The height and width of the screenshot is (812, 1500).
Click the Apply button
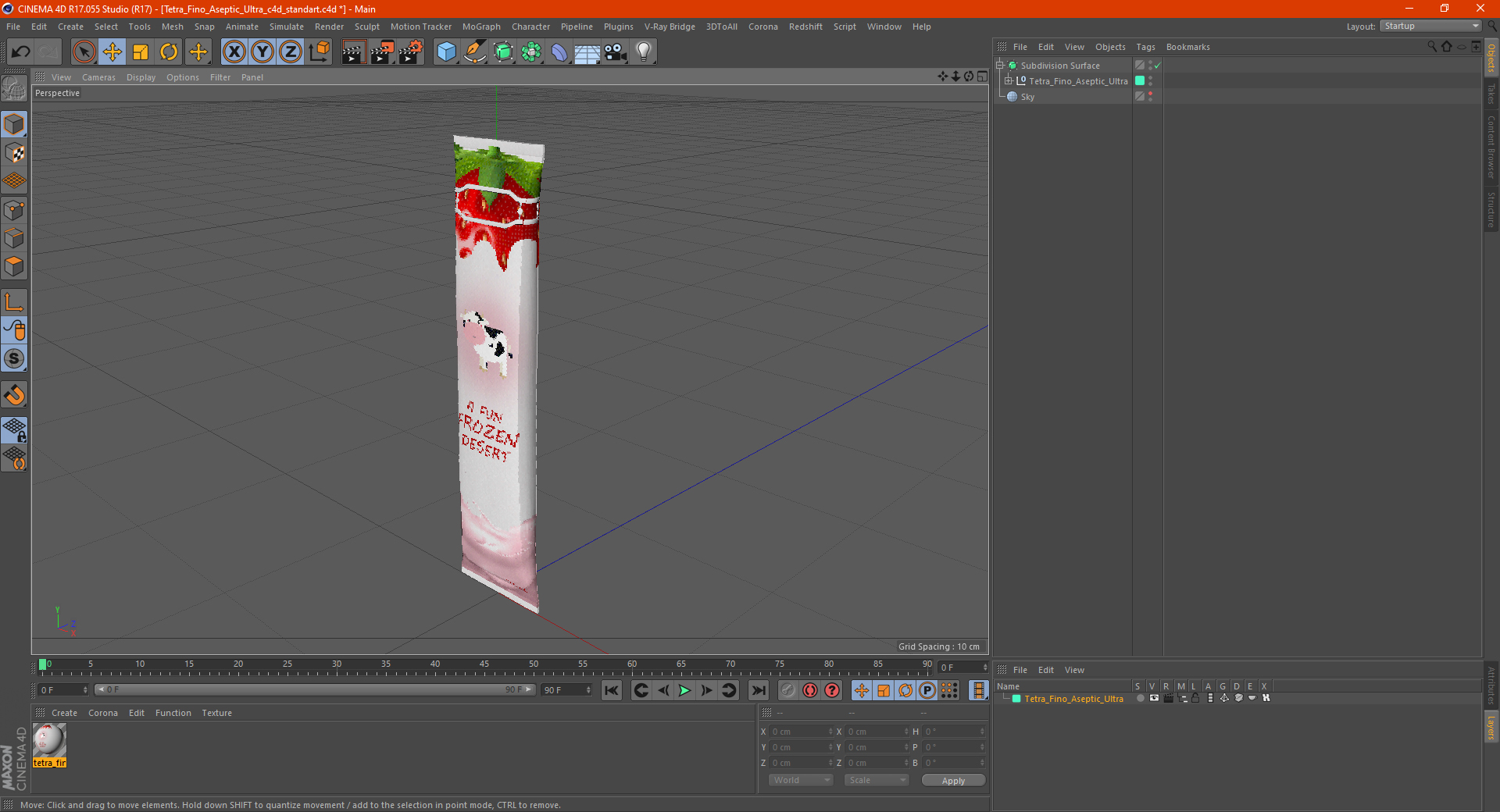tap(953, 781)
